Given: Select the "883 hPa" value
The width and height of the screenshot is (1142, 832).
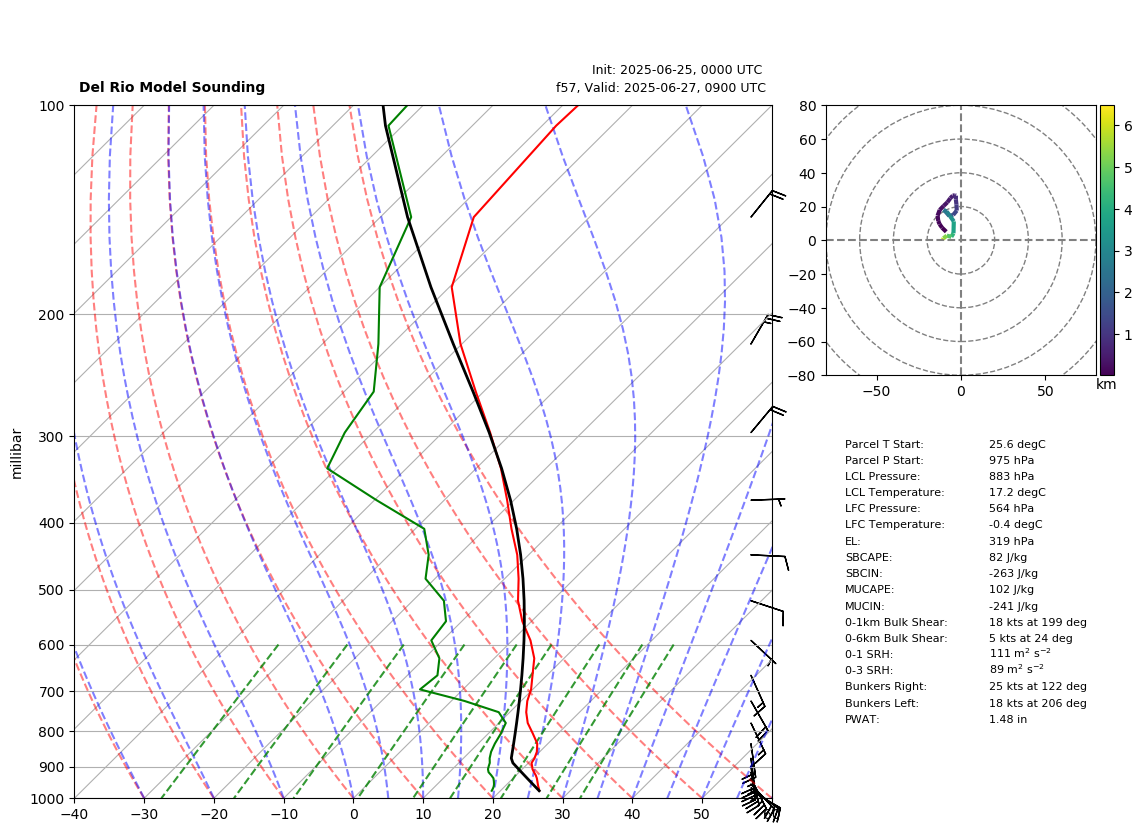Looking at the screenshot, I should pyautogui.click(x=1011, y=476).
